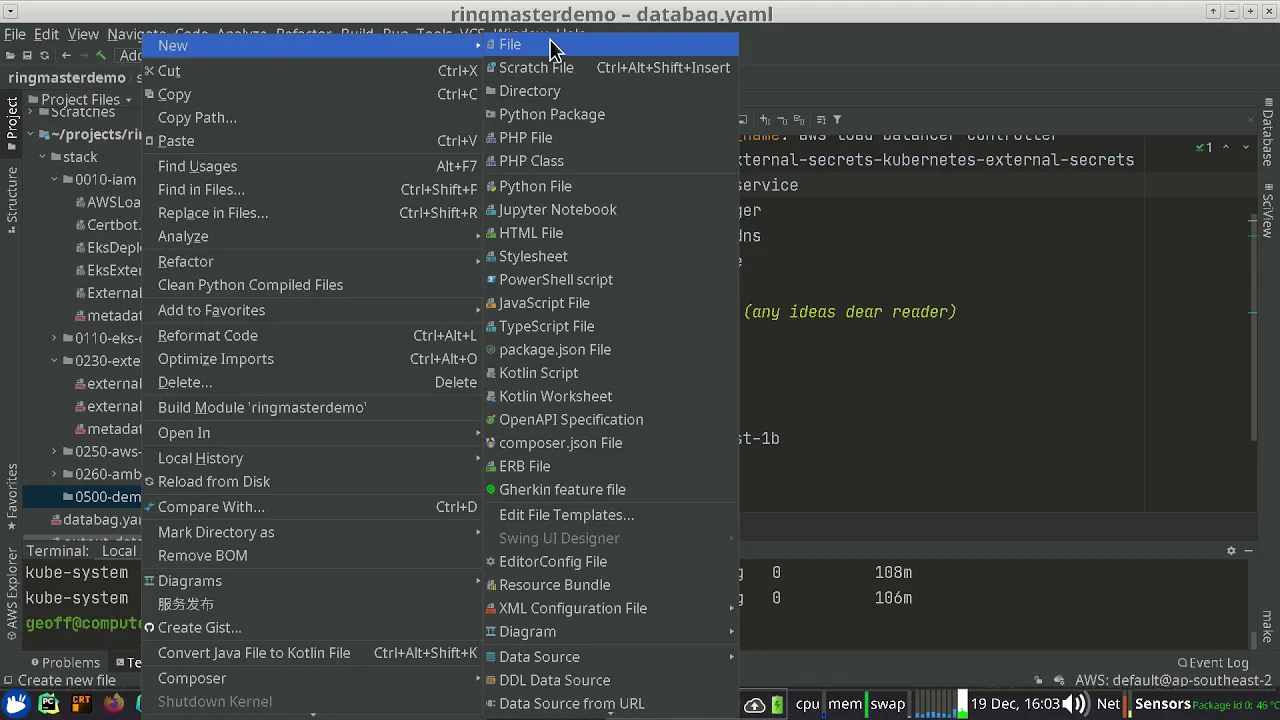The height and width of the screenshot is (720, 1280).
Task: Open the Structure tool window tab
Action: coord(12,200)
